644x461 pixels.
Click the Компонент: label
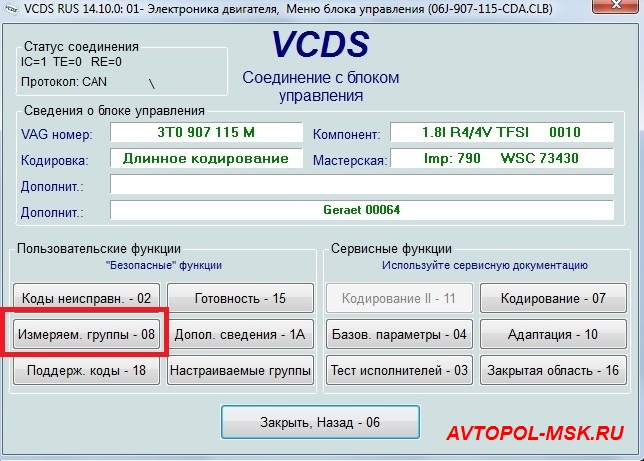coord(347,134)
